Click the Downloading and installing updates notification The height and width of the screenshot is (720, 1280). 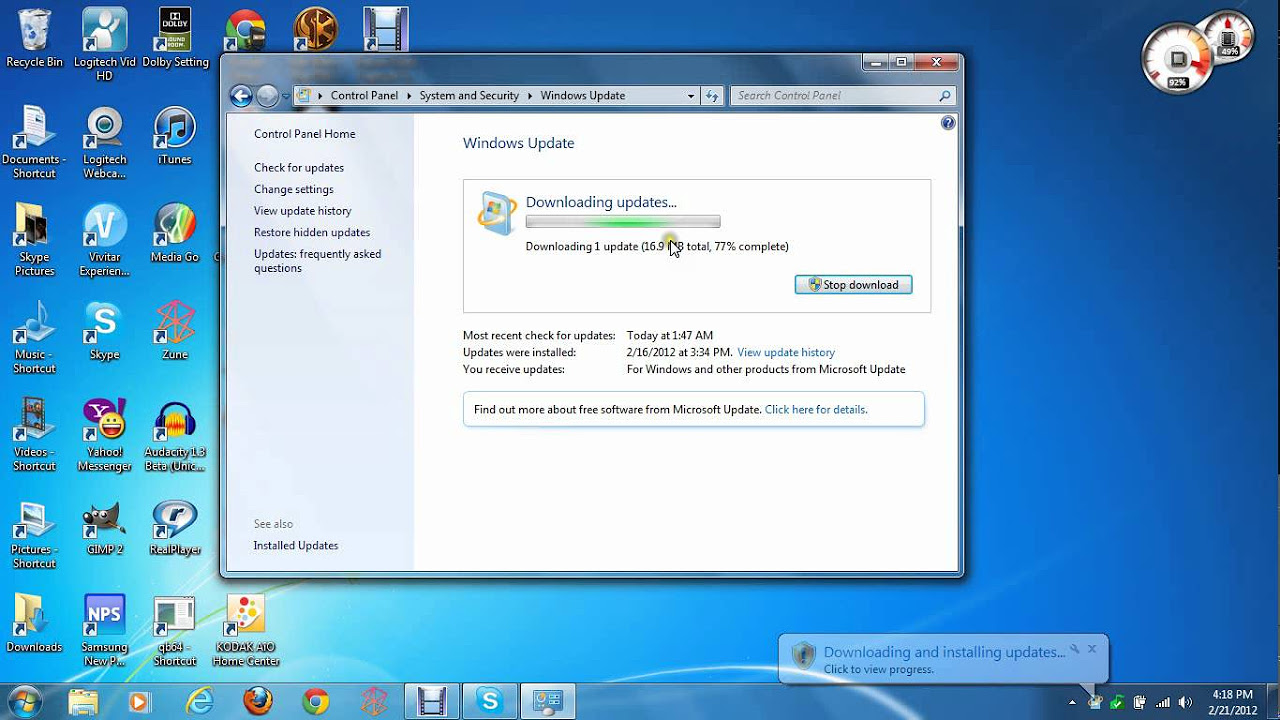pyautogui.click(x=943, y=659)
